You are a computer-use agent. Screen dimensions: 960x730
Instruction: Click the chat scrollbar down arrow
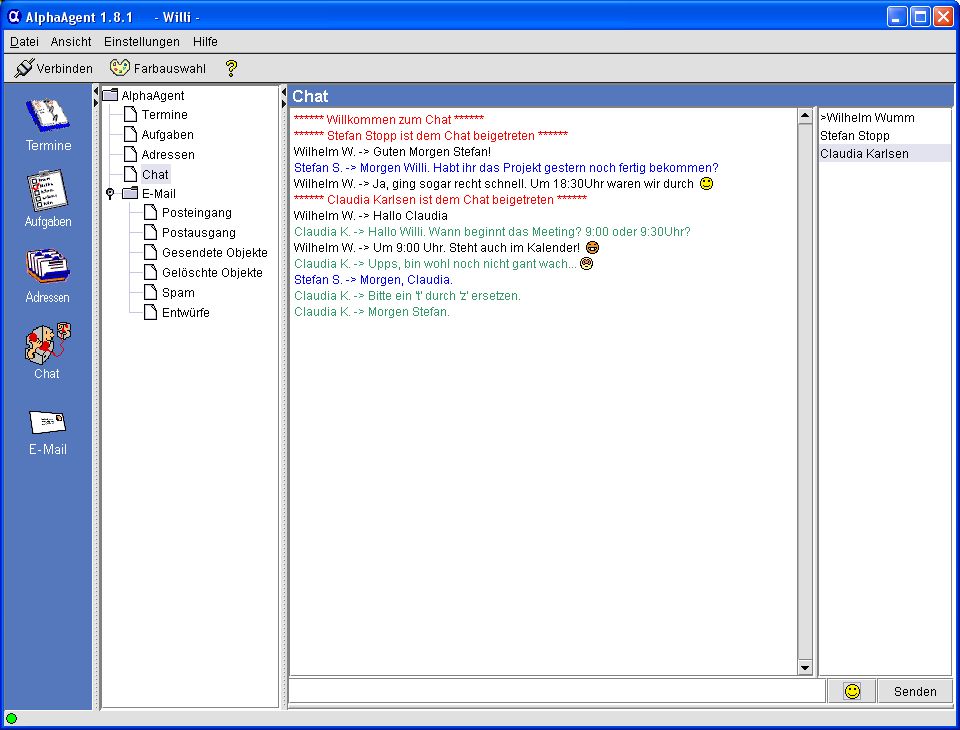(805, 668)
